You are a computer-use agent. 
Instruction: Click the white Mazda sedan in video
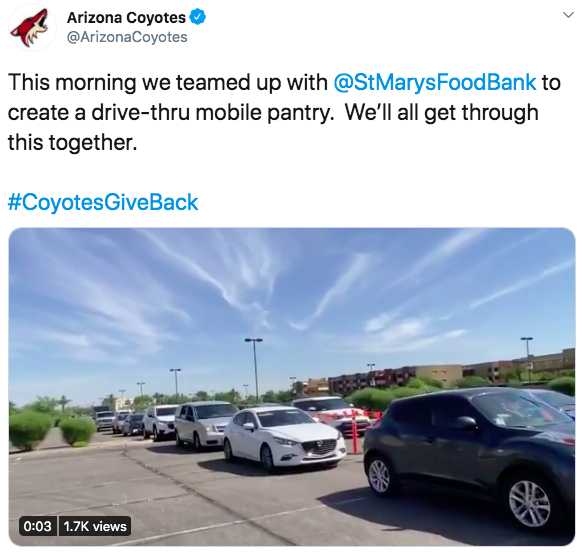285,439
